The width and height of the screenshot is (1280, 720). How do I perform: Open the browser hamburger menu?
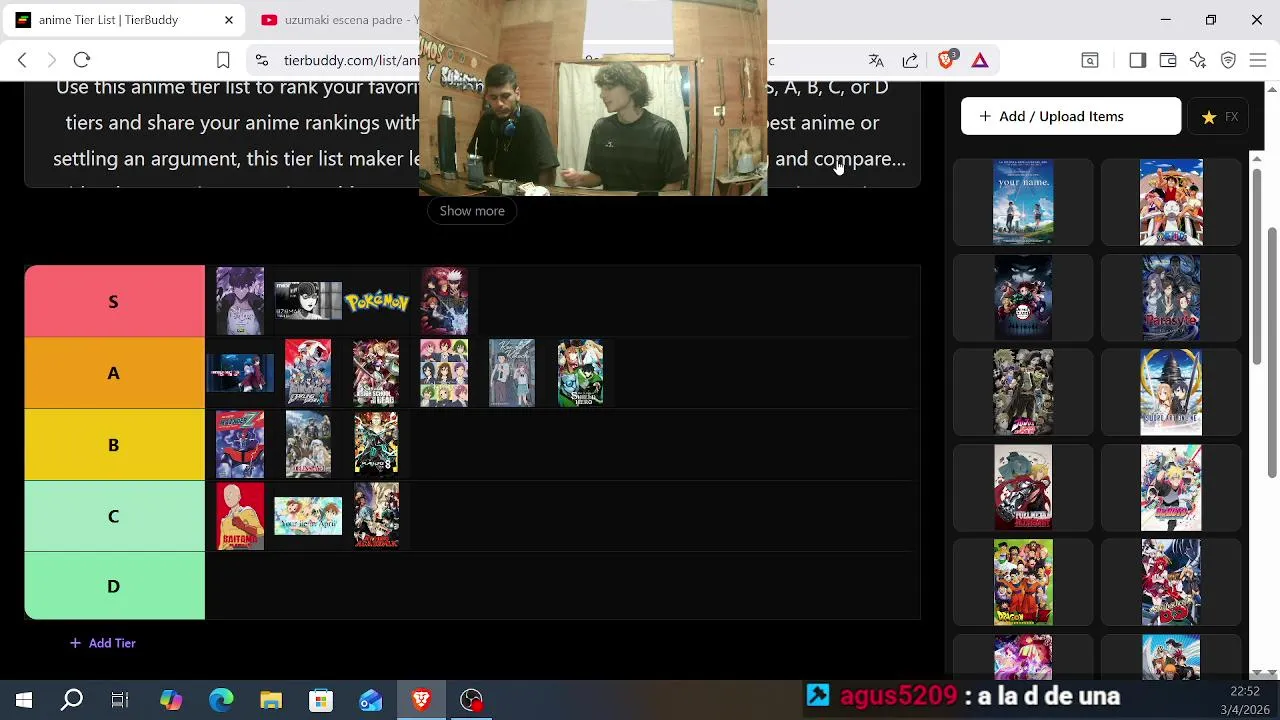[x=1258, y=60]
